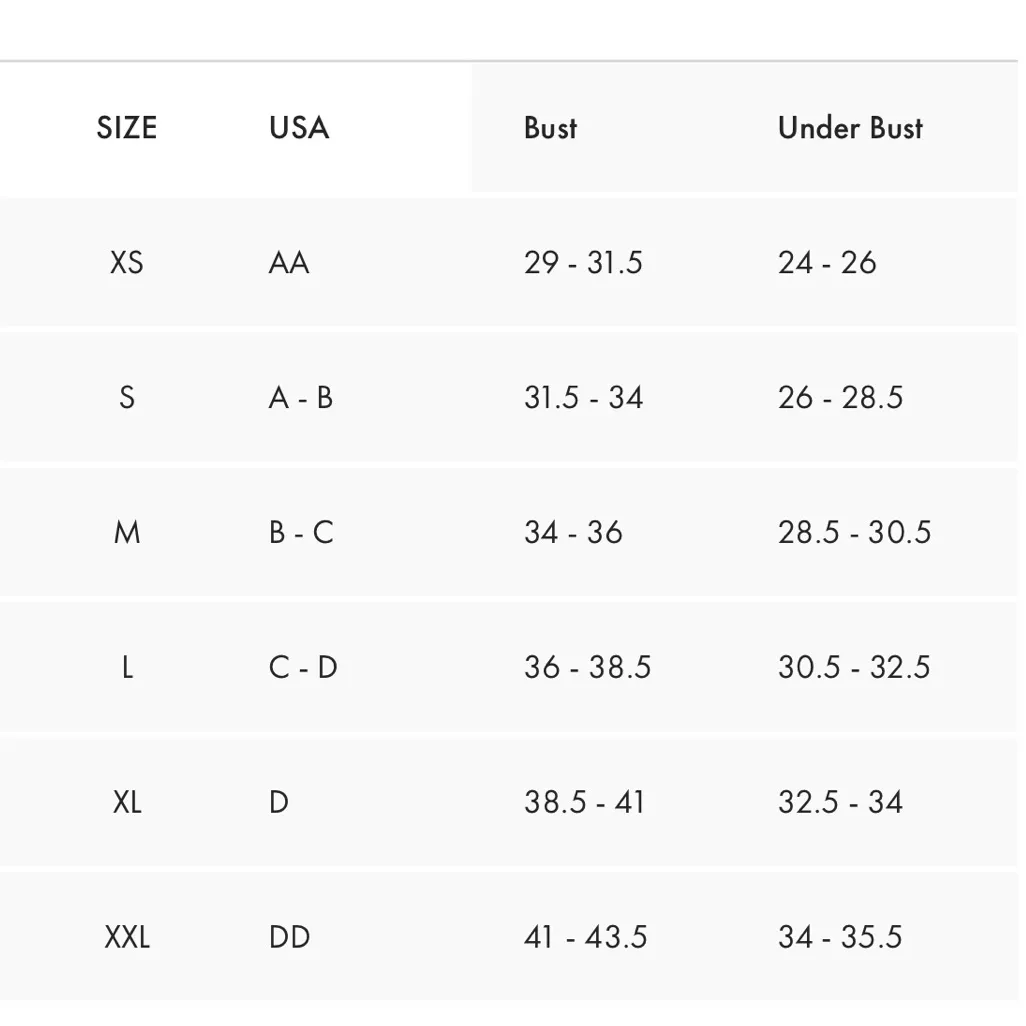Select the Under Bust column header
This screenshot has height=1026, width=1026.
point(850,128)
